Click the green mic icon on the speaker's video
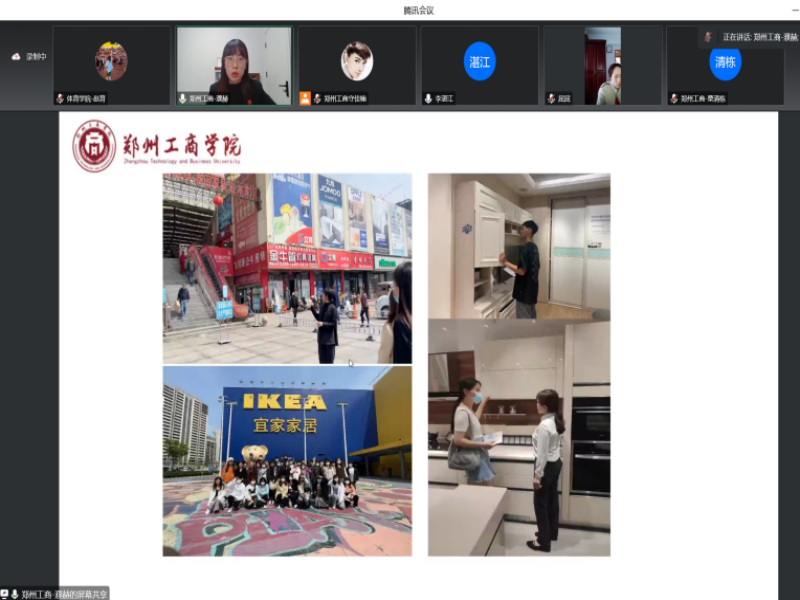This screenshot has height=600, width=800. (x=183, y=98)
